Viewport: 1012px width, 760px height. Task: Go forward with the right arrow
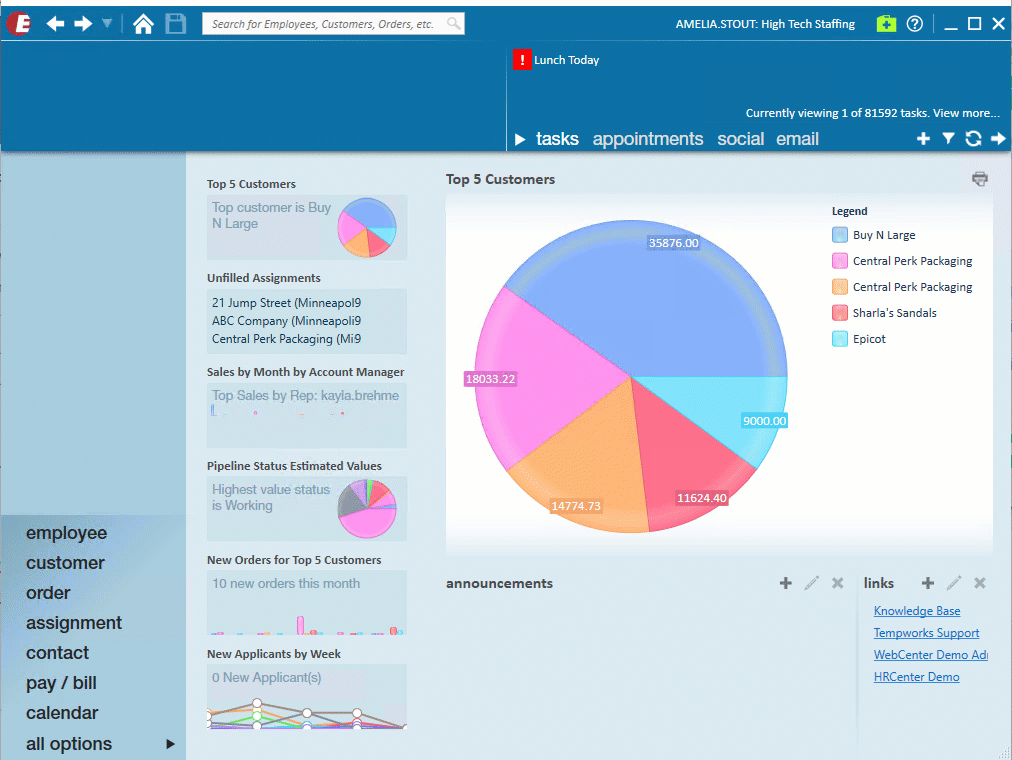[x=83, y=24]
